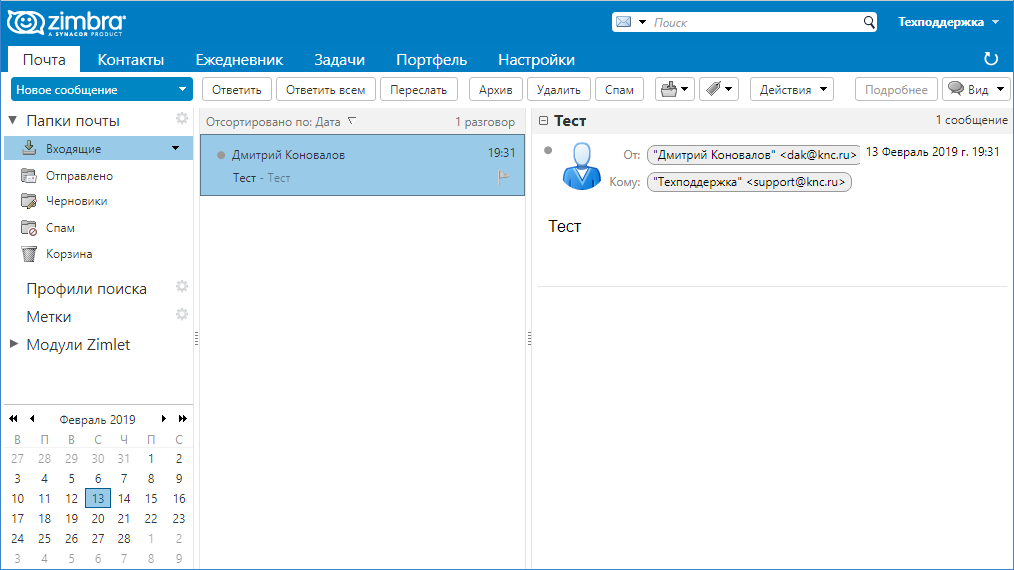This screenshot has height=570, width=1014.
Task: Switch to the Почта tab
Action: pos(44,60)
